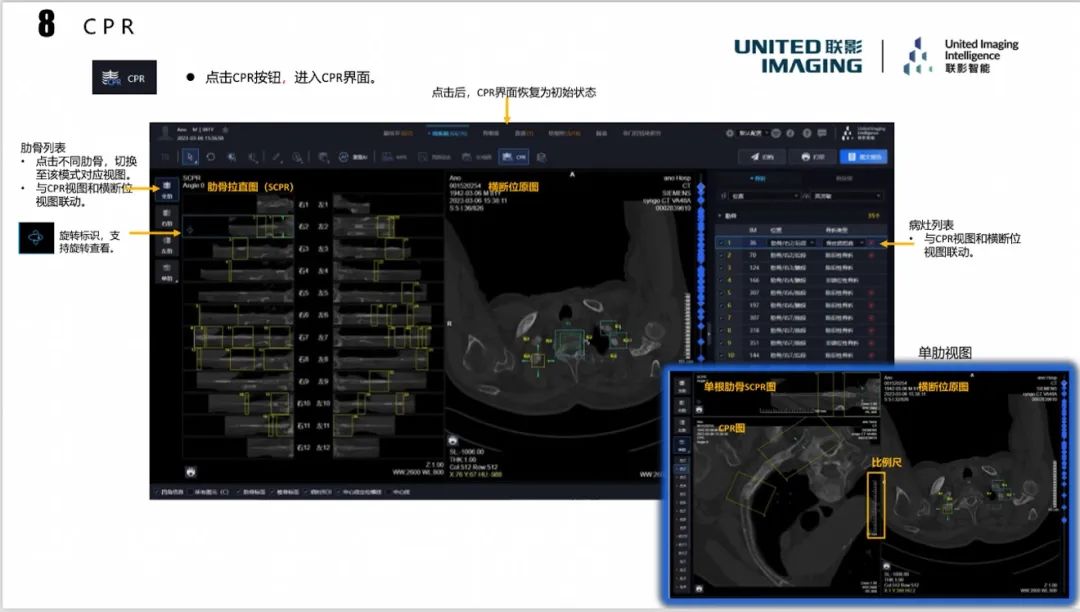
Task: Select the 左肋 left-ribs mode in the sidebar
Action: [167, 246]
